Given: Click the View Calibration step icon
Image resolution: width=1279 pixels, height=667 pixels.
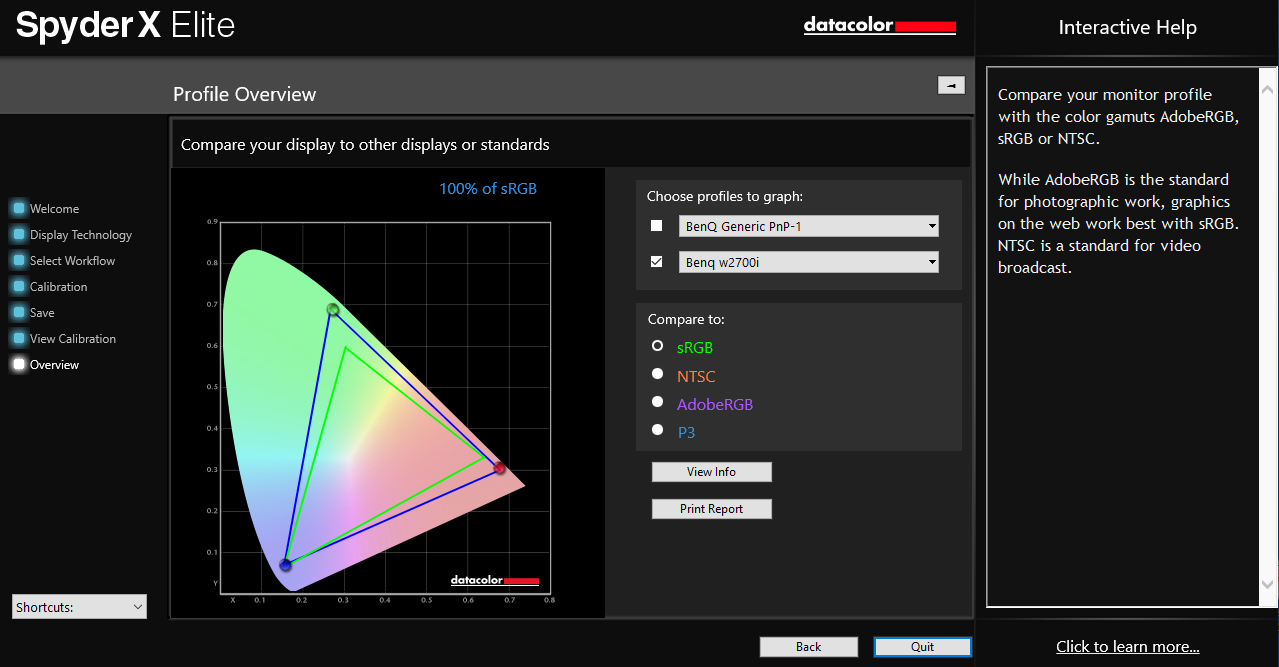Looking at the screenshot, I should (x=19, y=339).
